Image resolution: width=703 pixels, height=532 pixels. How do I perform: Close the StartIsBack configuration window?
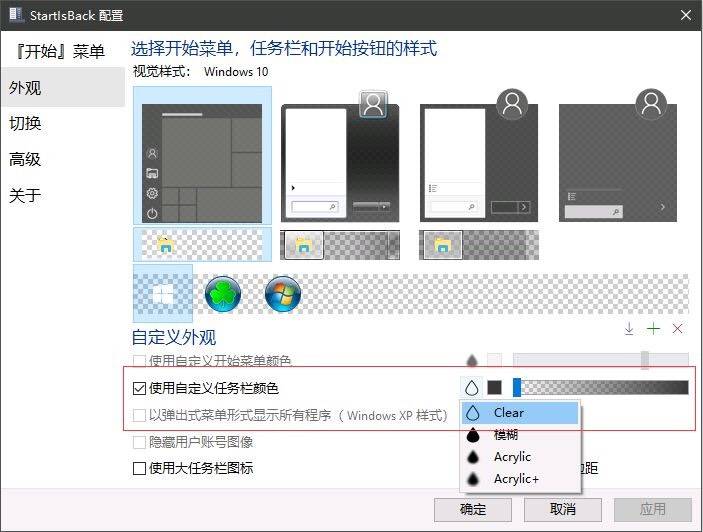[686, 15]
